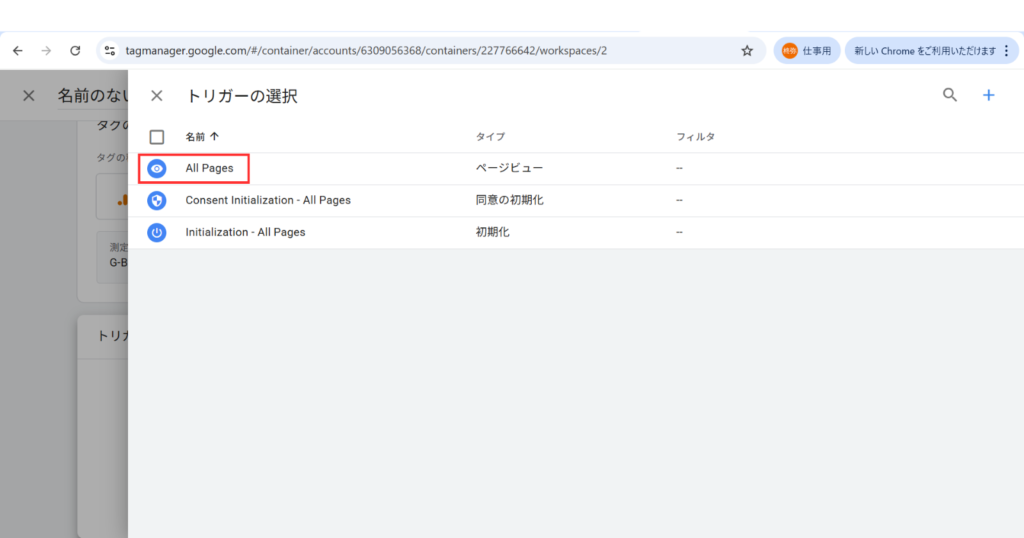1024x538 pixels.
Task: Click the フィルタ column header
Action: 695,137
